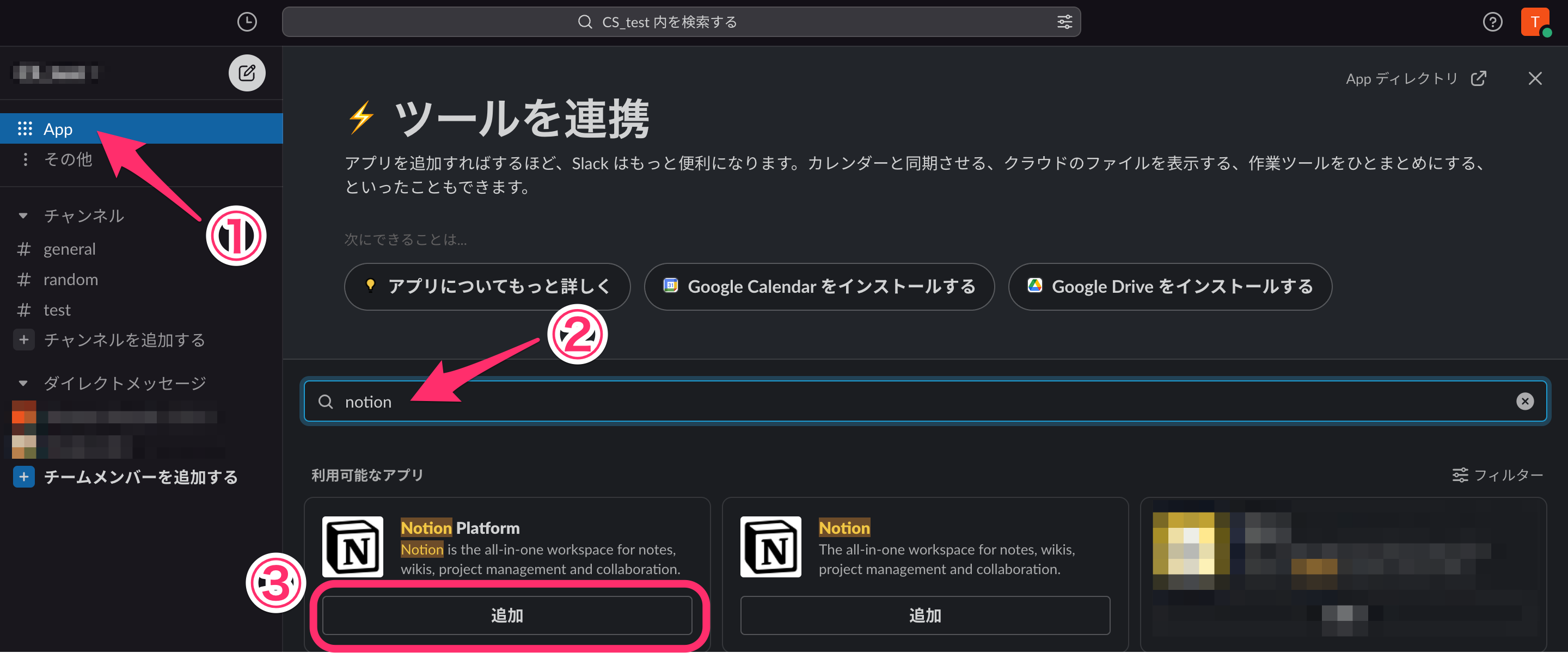Close the ツールを連携 panel with X
Viewport: 1568px width, 653px height.
point(1535,78)
